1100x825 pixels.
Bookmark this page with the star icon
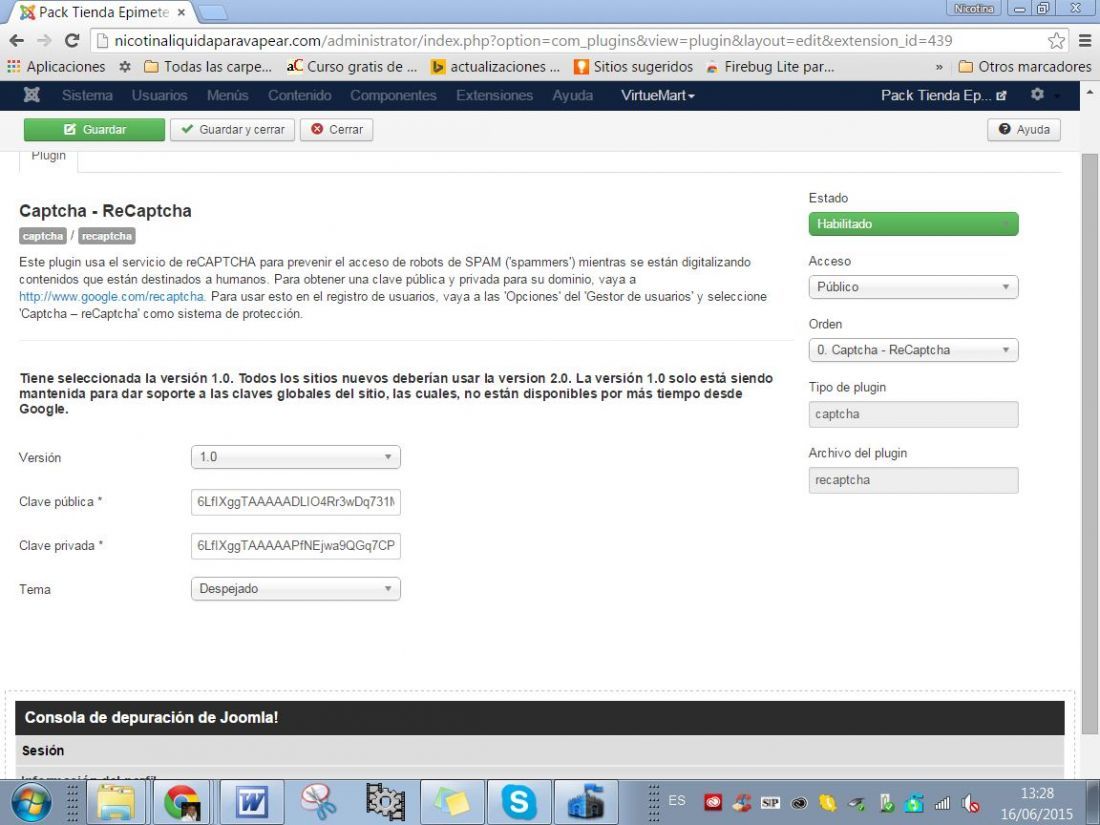[x=1056, y=41]
